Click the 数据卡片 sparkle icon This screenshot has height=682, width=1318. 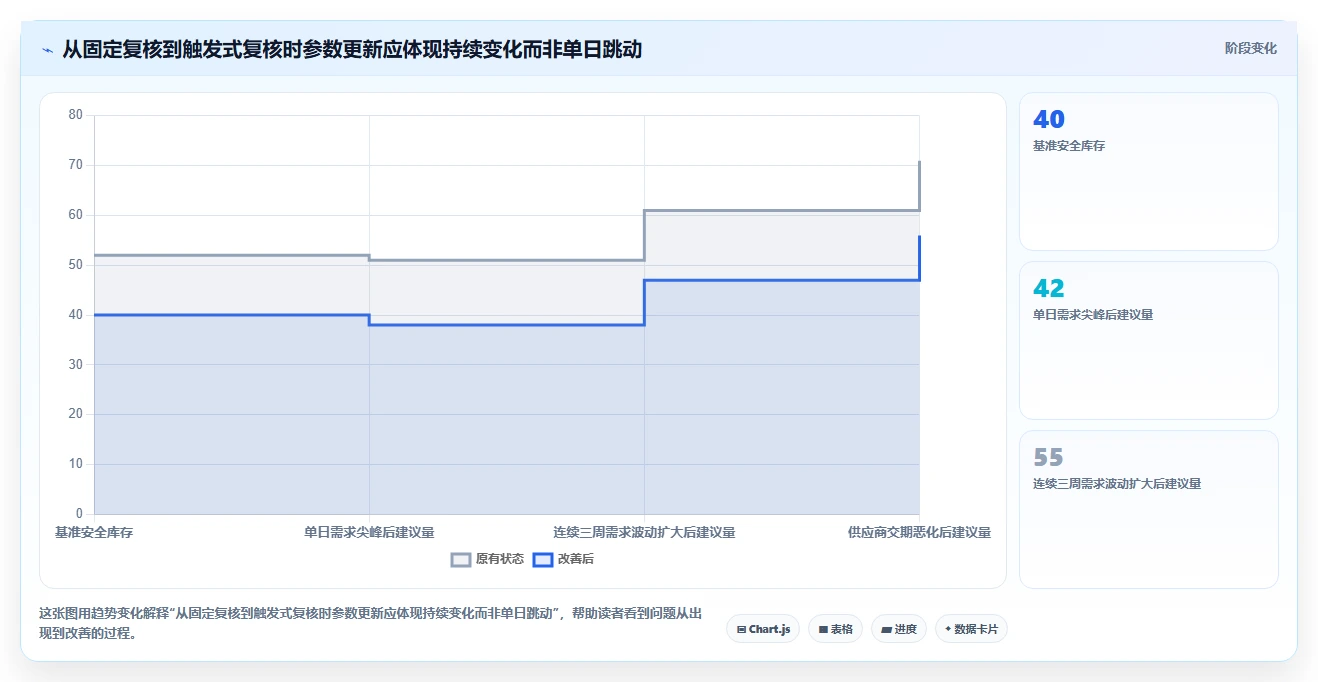coord(948,629)
